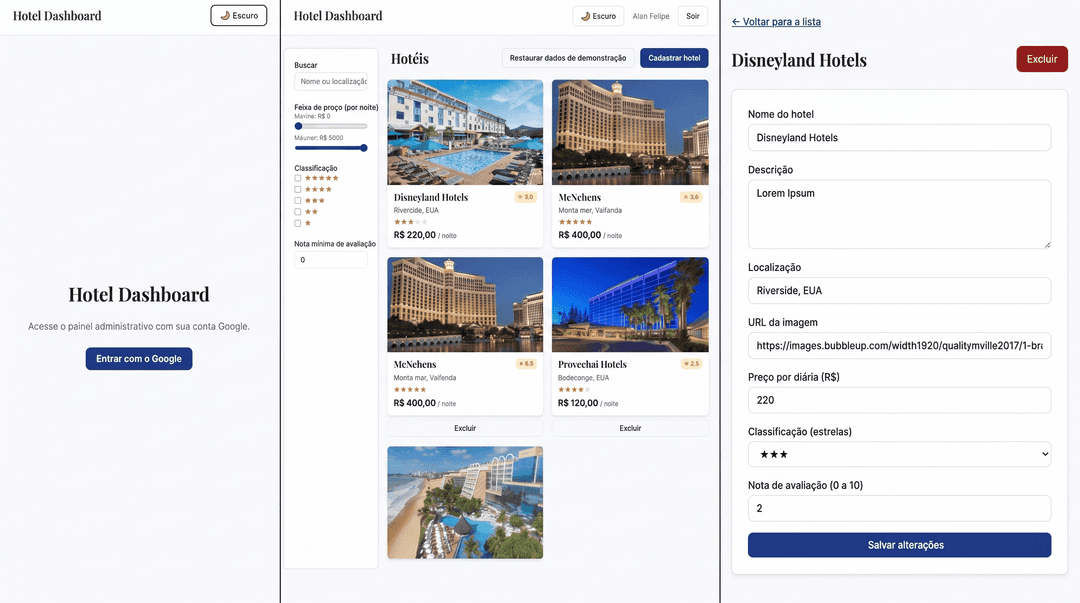Open the beach resort photo at the bottom
Image resolution: width=1080 pixels, height=603 pixels.
click(465, 502)
